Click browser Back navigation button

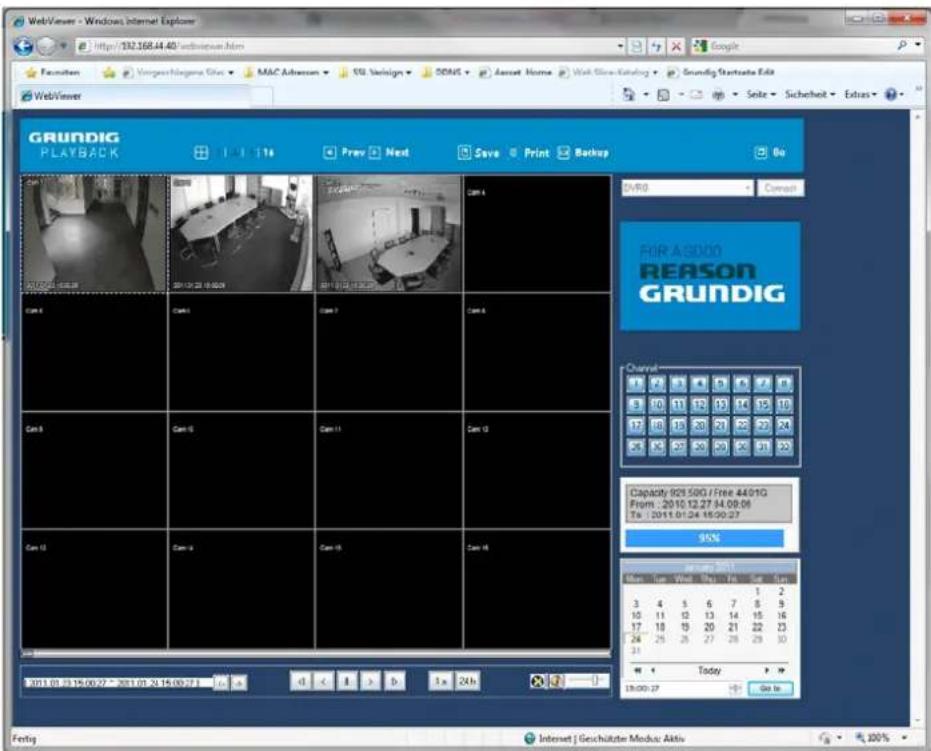[x=24, y=46]
